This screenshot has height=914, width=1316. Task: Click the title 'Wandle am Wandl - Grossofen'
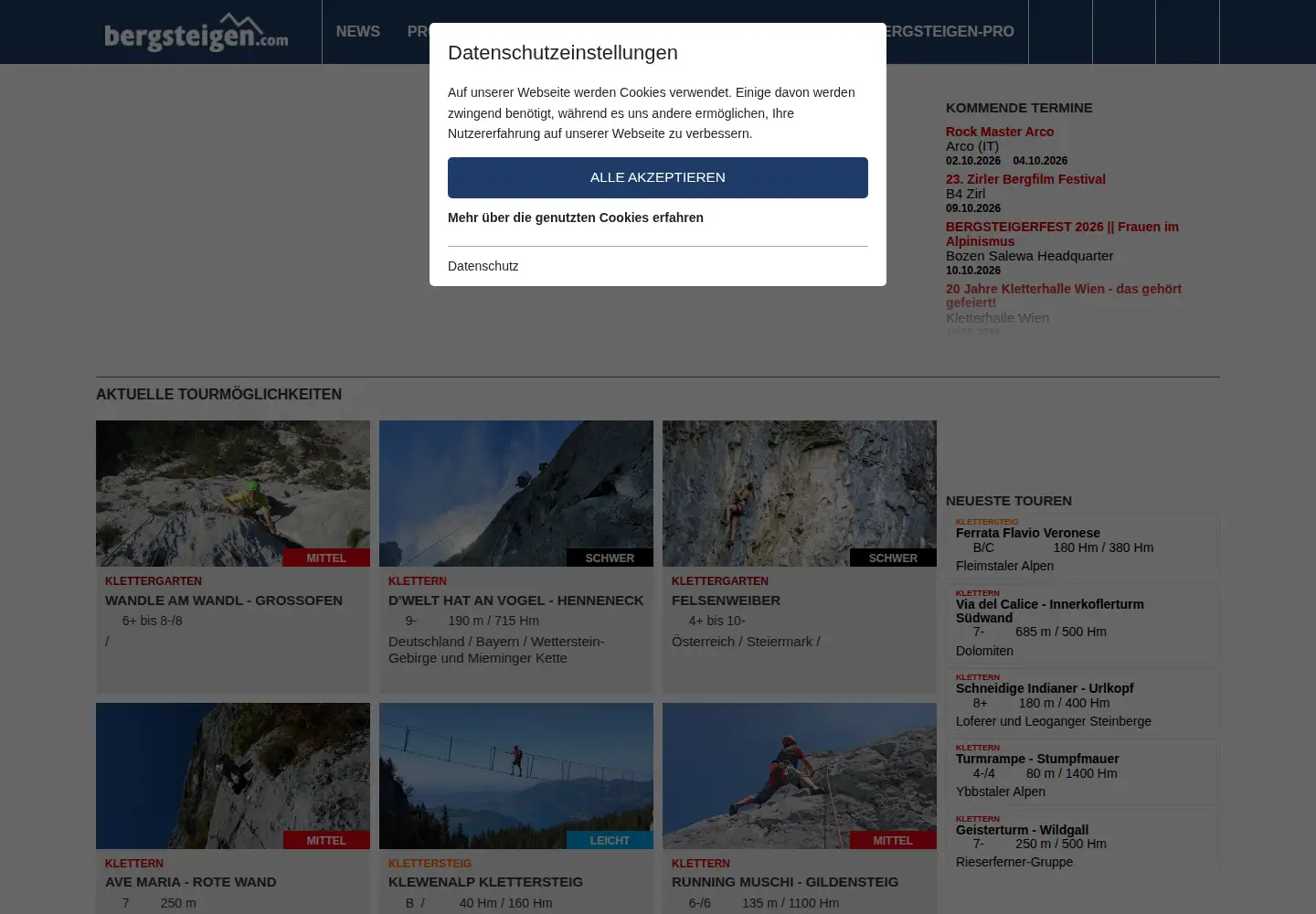pos(224,600)
